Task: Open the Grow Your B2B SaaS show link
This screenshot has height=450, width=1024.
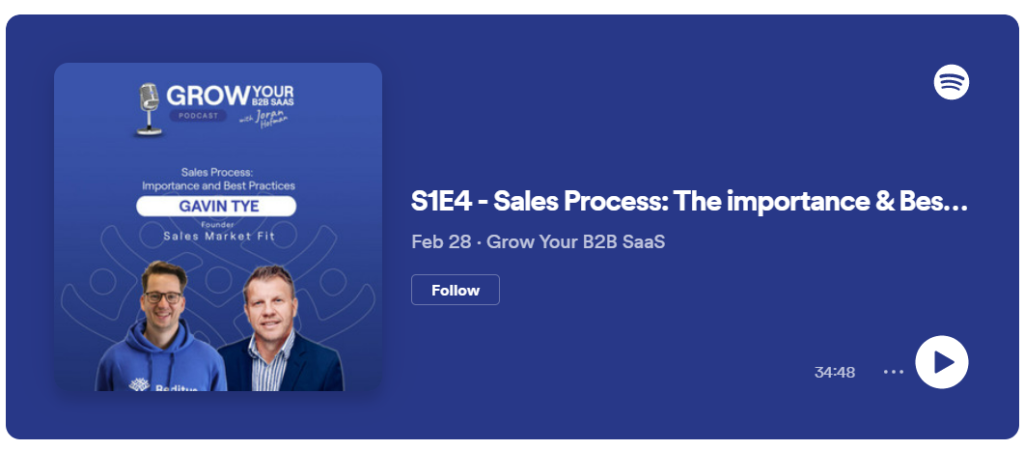Action: 576,242
